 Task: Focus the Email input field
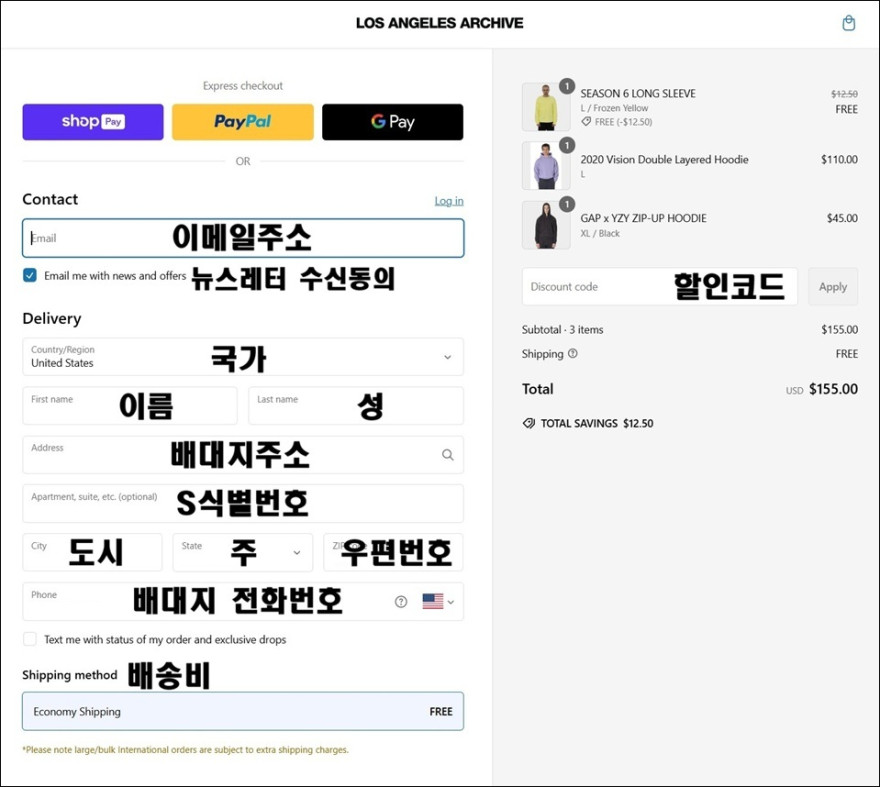[x=243, y=238]
